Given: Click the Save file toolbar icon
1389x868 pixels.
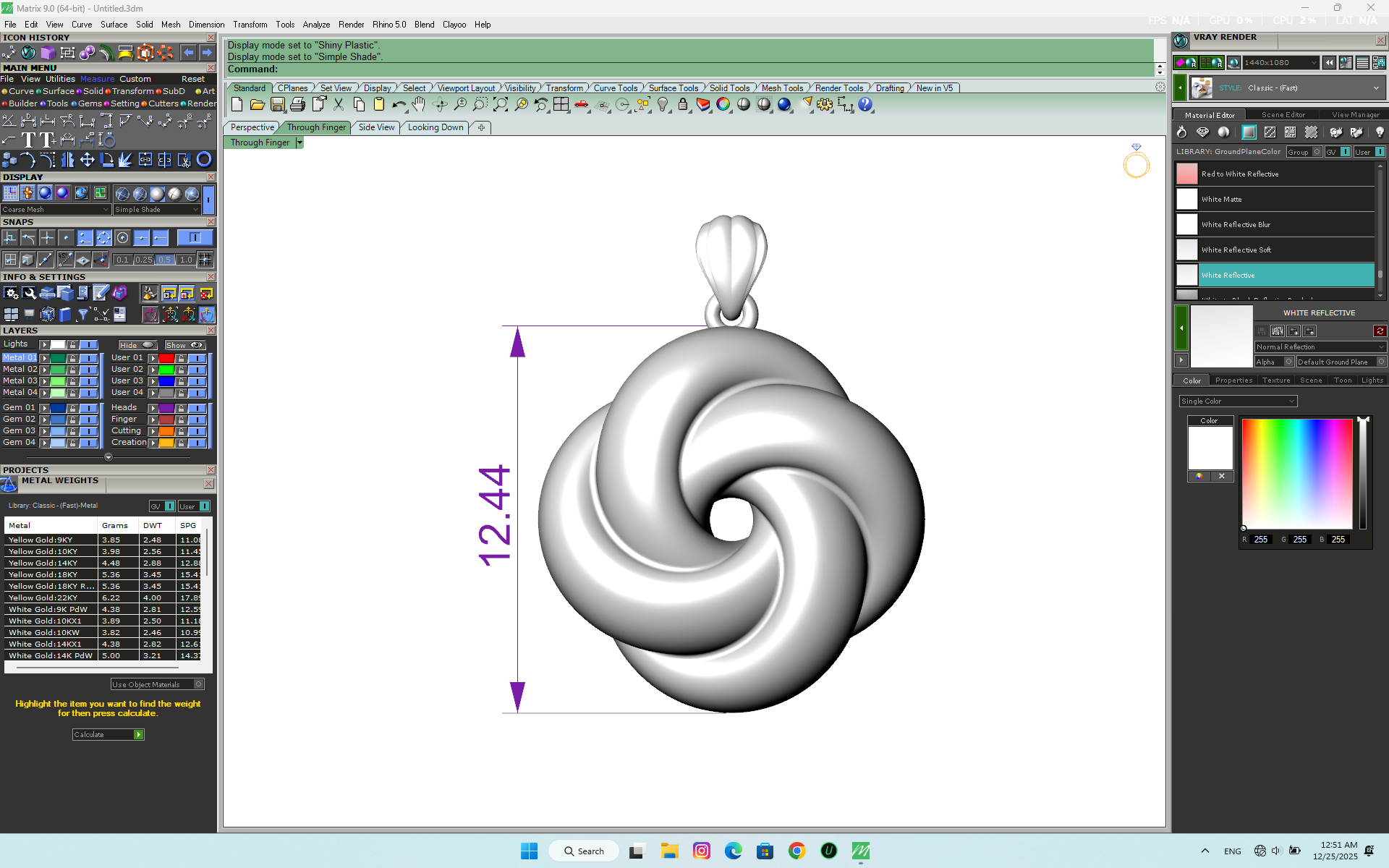Looking at the screenshot, I should (x=277, y=105).
